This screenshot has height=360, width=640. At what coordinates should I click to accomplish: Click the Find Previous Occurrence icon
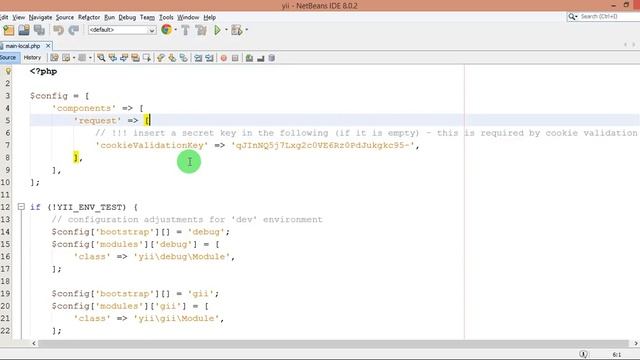tap(112, 58)
